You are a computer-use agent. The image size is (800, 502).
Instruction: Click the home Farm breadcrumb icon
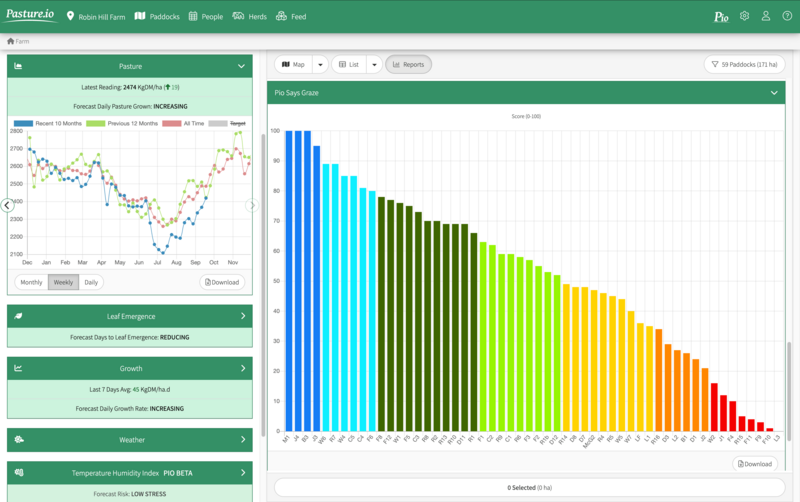[10, 41]
